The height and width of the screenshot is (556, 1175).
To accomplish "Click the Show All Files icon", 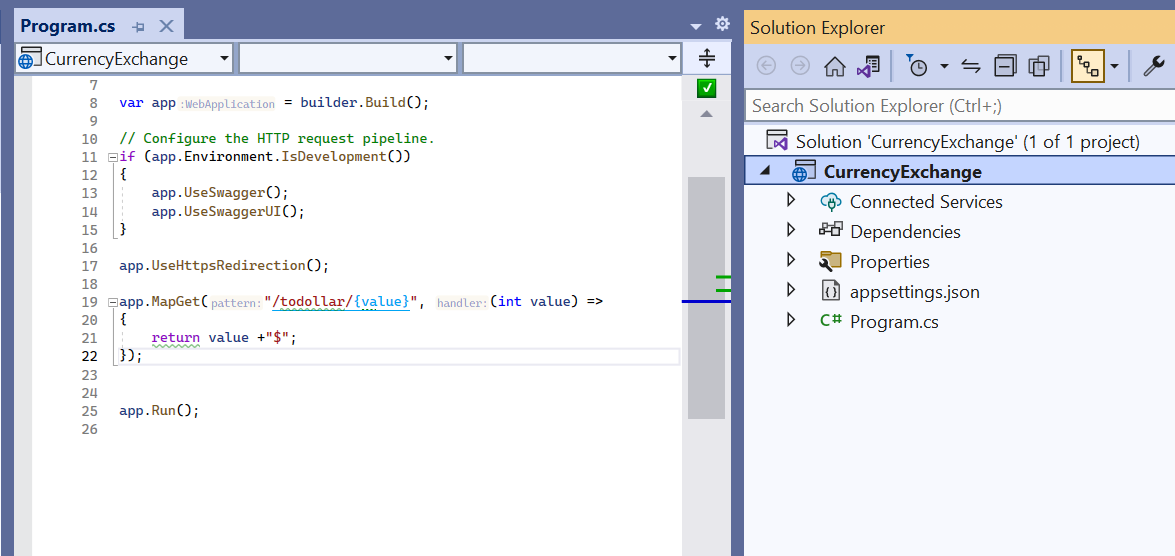I will (x=1039, y=66).
